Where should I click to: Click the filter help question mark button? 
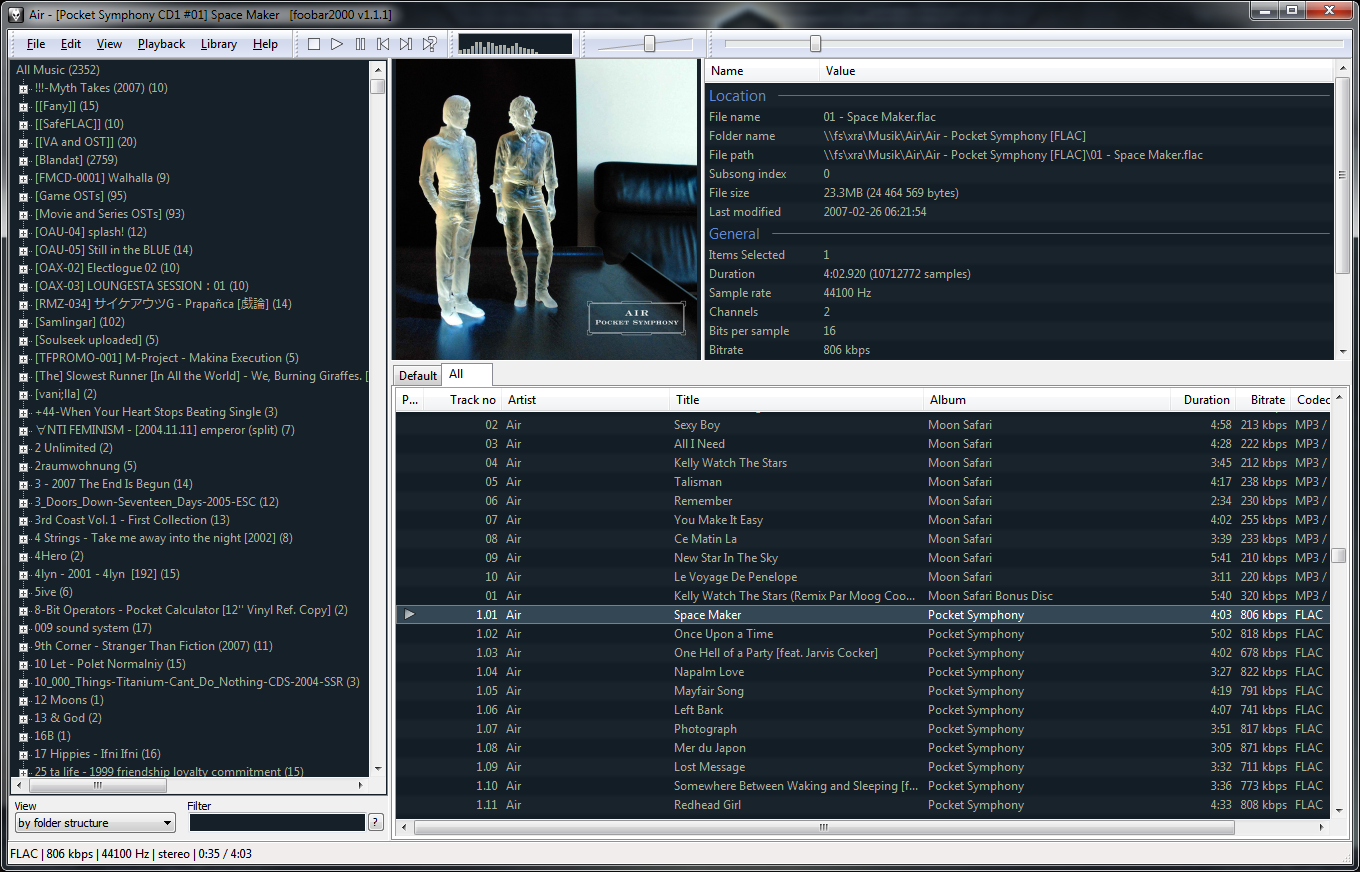[376, 822]
